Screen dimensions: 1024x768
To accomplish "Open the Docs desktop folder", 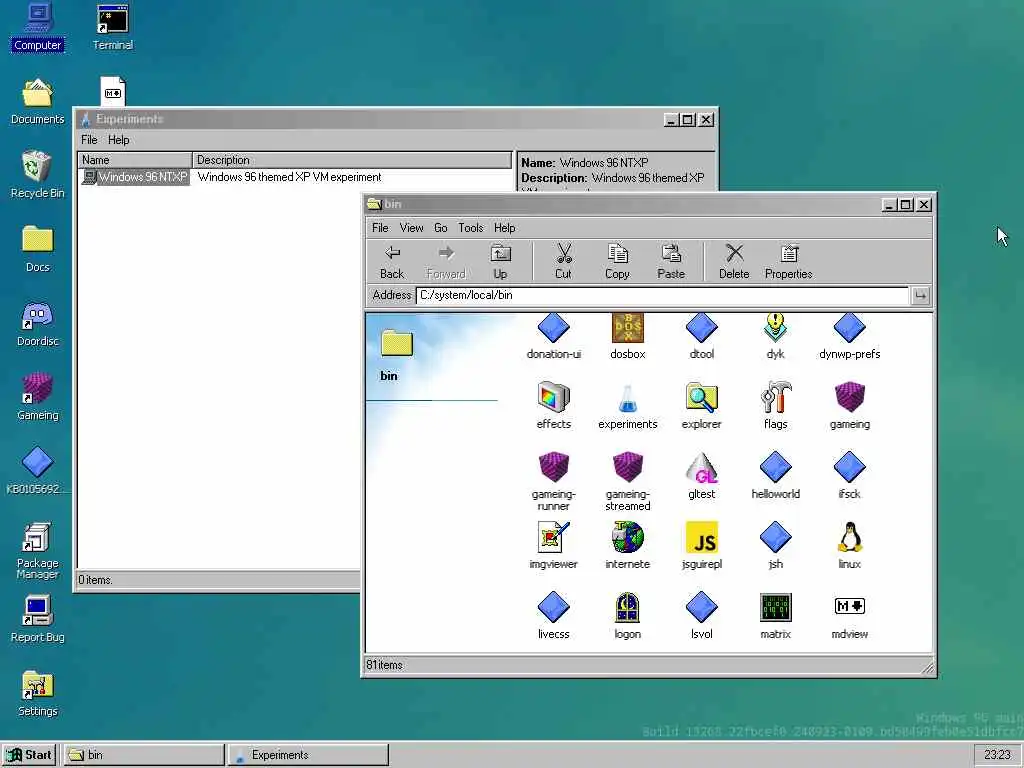I will pyautogui.click(x=37, y=249).
